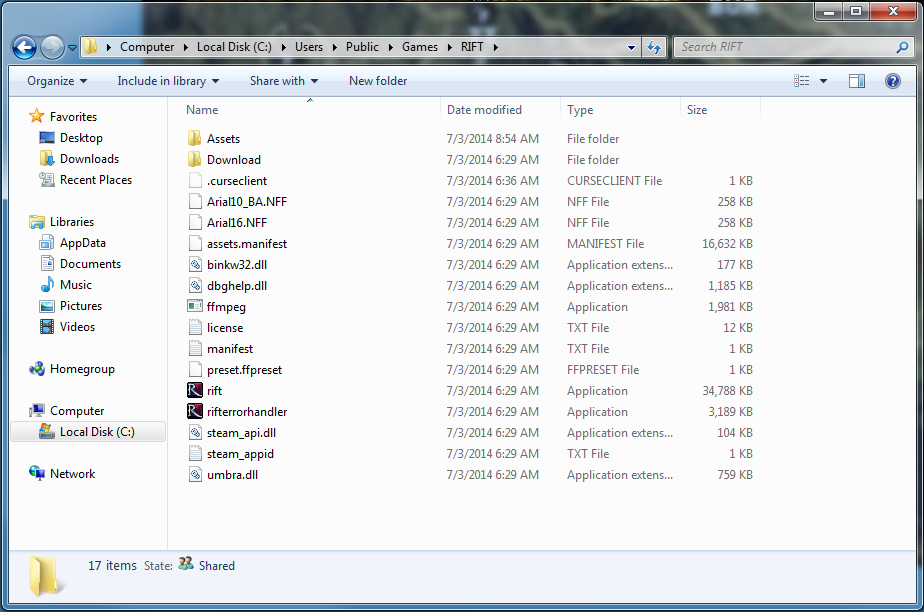Click the Forward navigation arrow
Image resolution: width=924 pixels, height=612 pixels.
(52, 47)
